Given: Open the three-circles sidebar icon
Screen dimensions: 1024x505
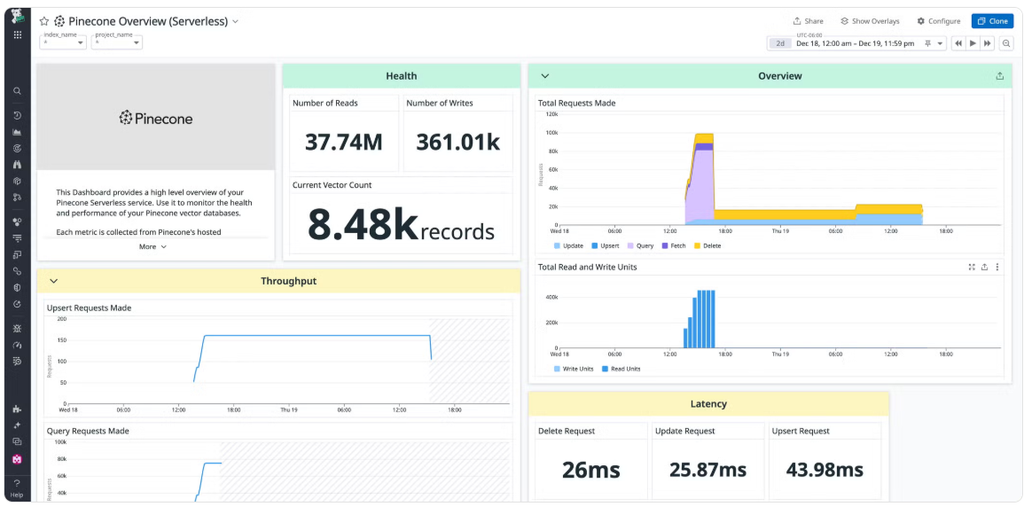Looking at the screenshot, I should [18, 222].
